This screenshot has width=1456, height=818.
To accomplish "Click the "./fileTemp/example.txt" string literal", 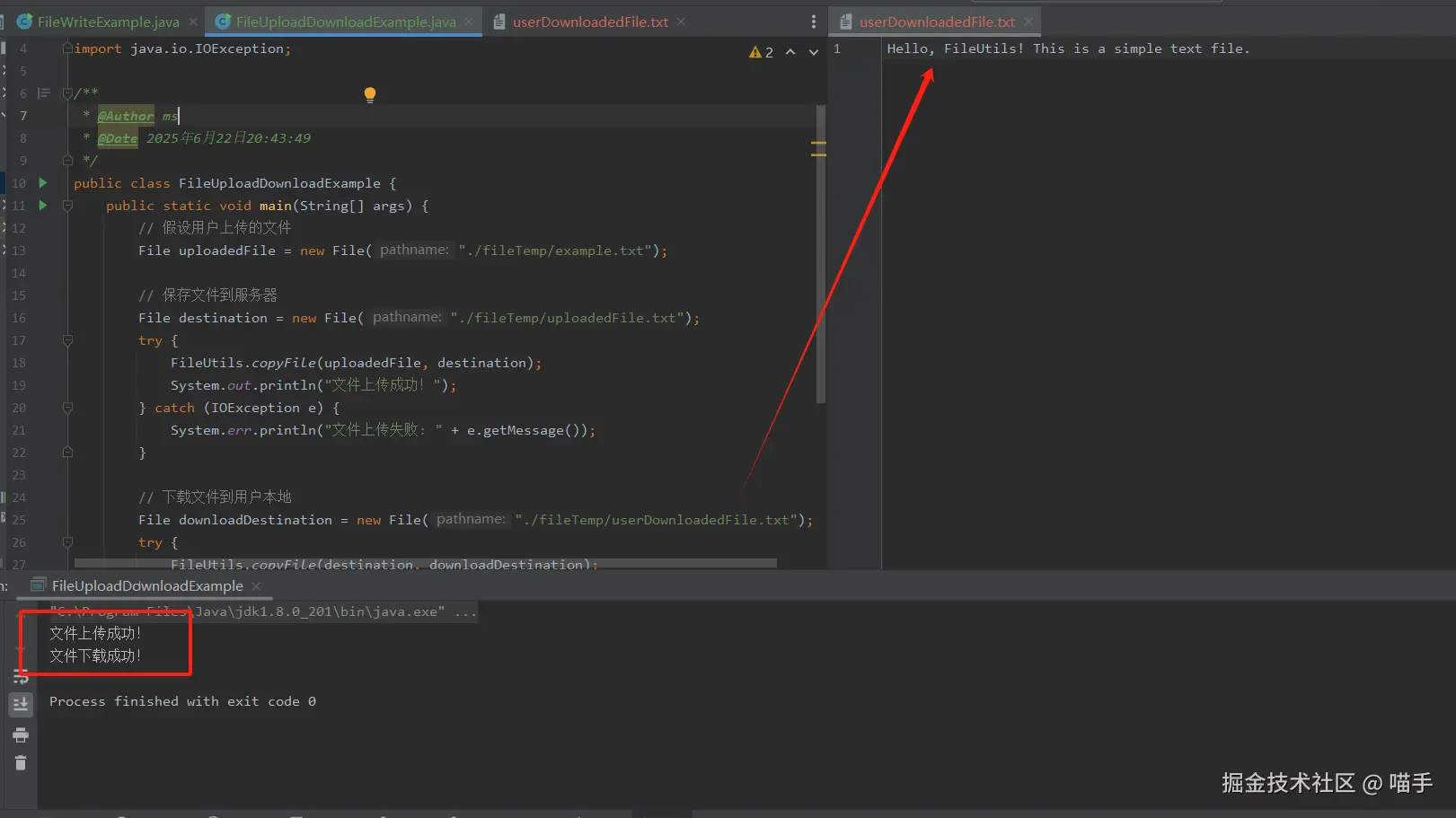I will [x=555, y=251].
